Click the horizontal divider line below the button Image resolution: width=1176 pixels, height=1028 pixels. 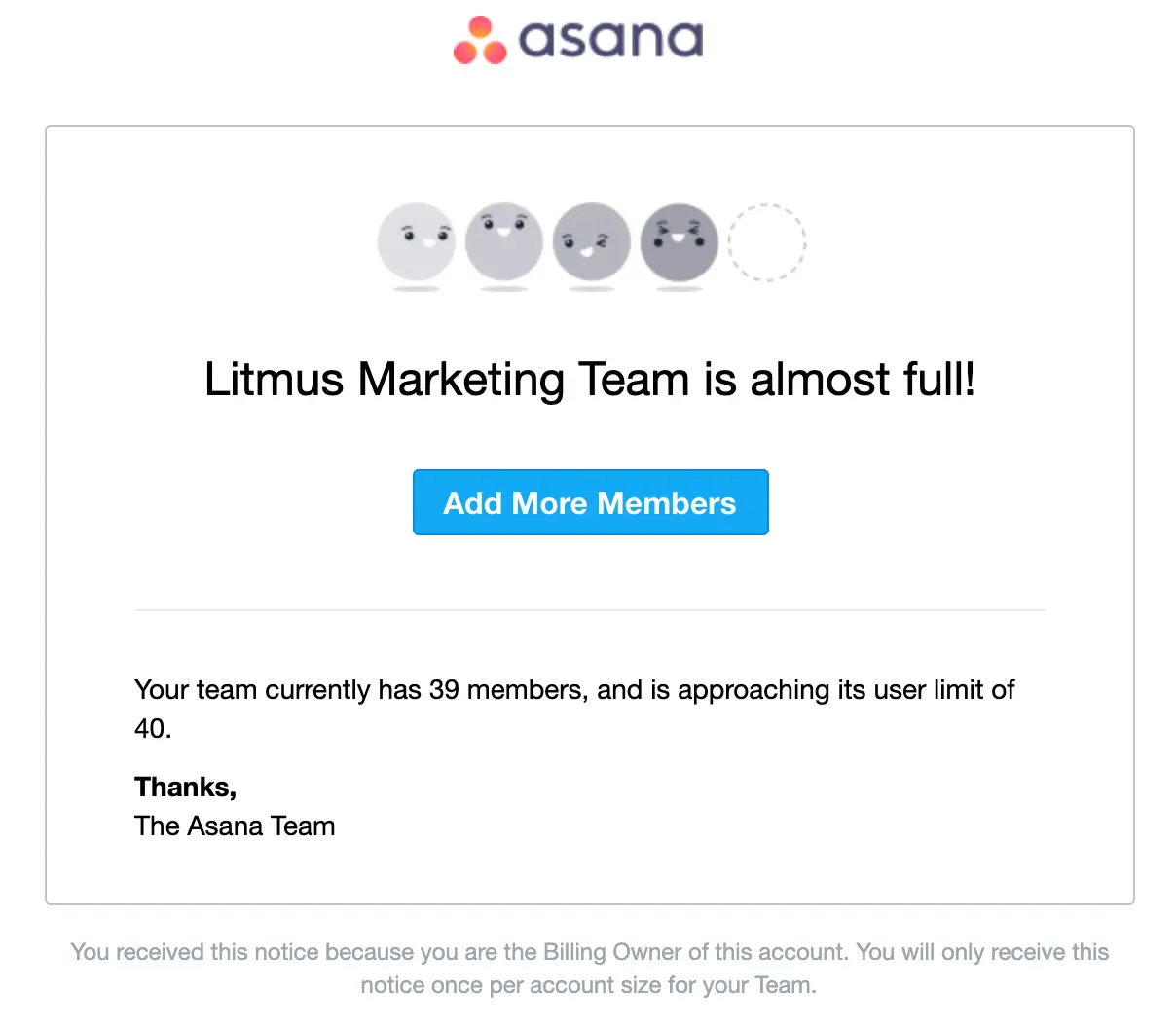(x=589, y=609)
